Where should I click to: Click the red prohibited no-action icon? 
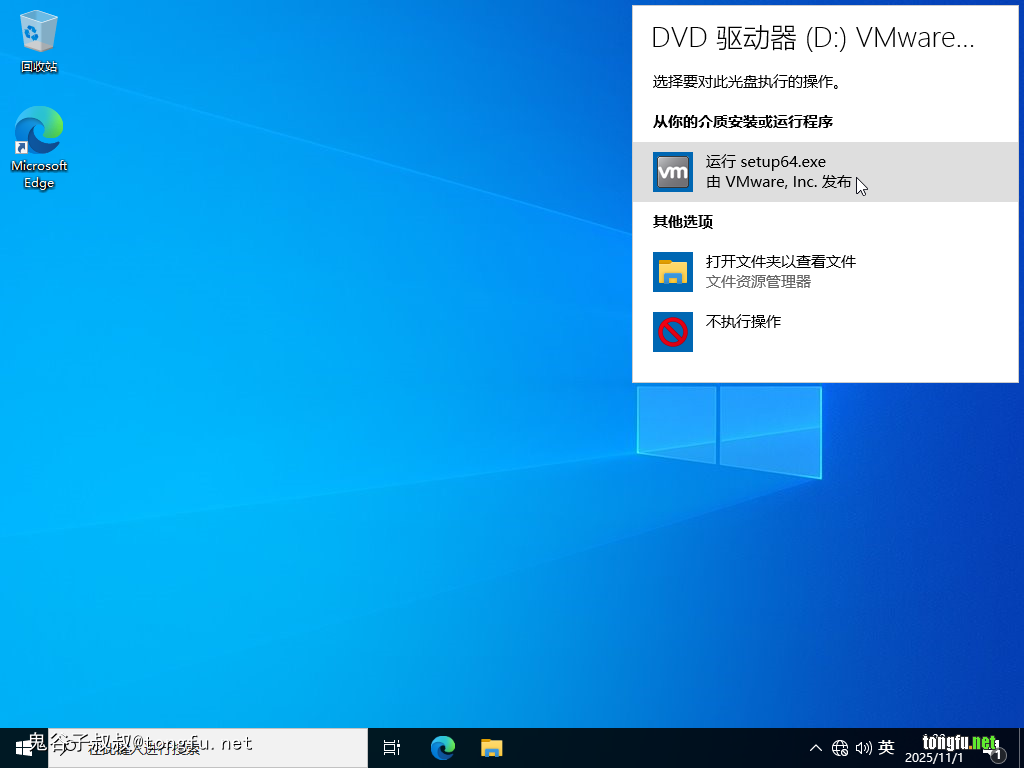[x=672, y=331]
